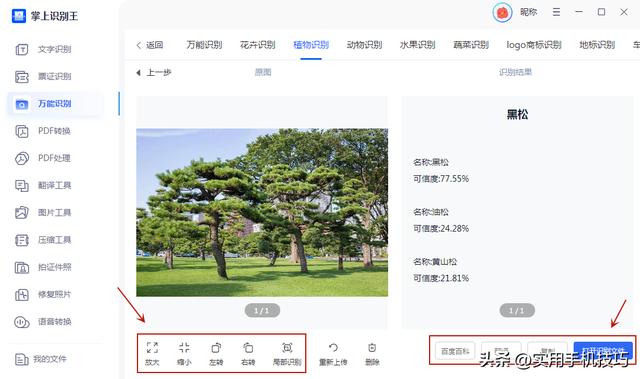This screenshot has height=379, width=640.
Task: Select the 放大 zoom-in tool
Action: (152, 353)
